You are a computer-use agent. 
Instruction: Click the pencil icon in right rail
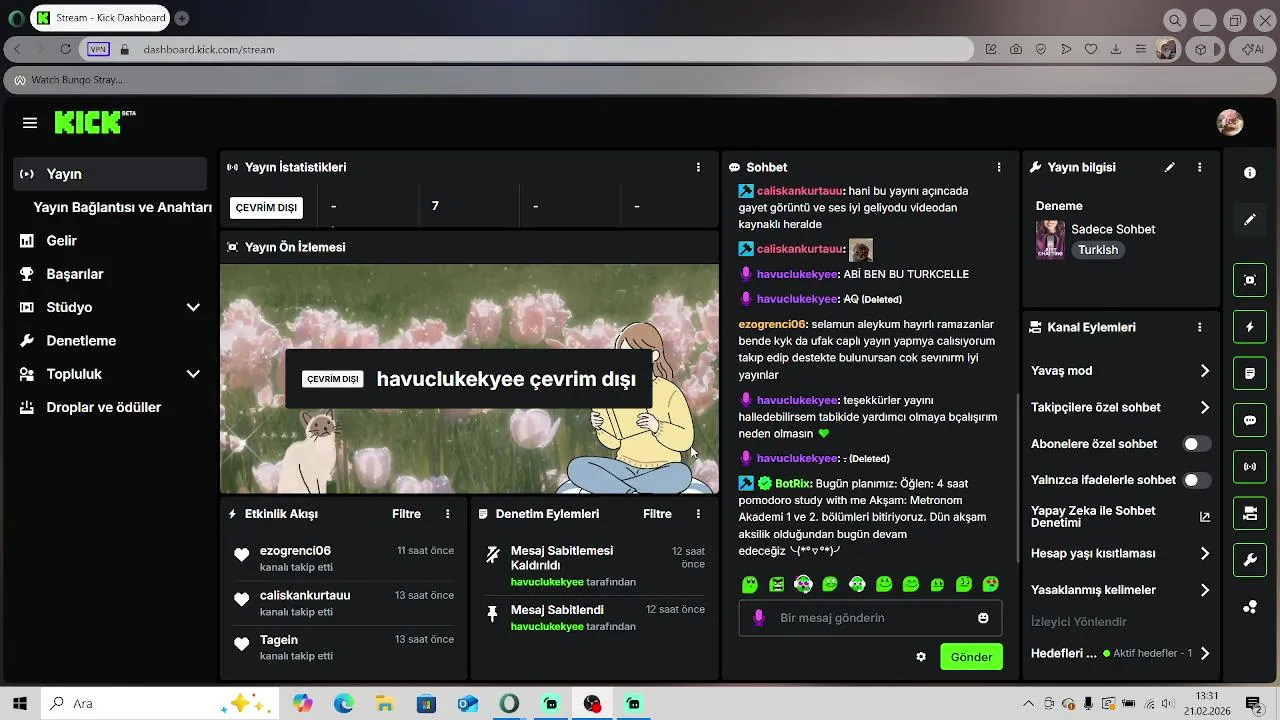[1250, 219]
